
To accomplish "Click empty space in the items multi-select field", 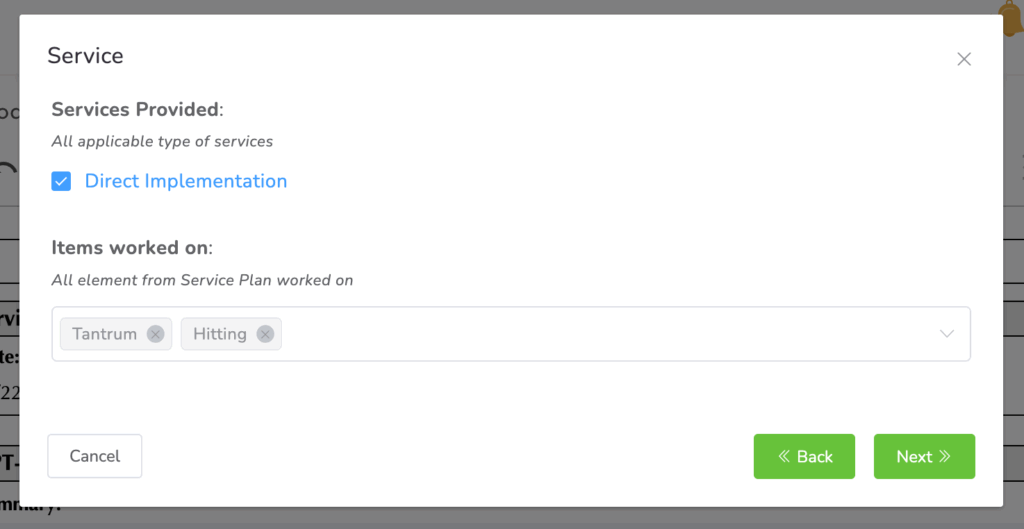I will [600, 334].
